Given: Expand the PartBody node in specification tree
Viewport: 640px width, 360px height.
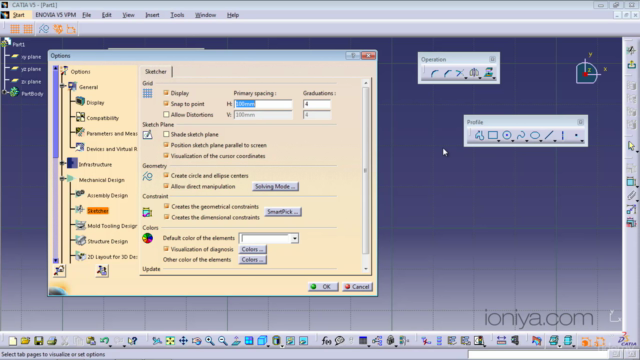Looking at the screenshot, I should click(x=4, y=93).
